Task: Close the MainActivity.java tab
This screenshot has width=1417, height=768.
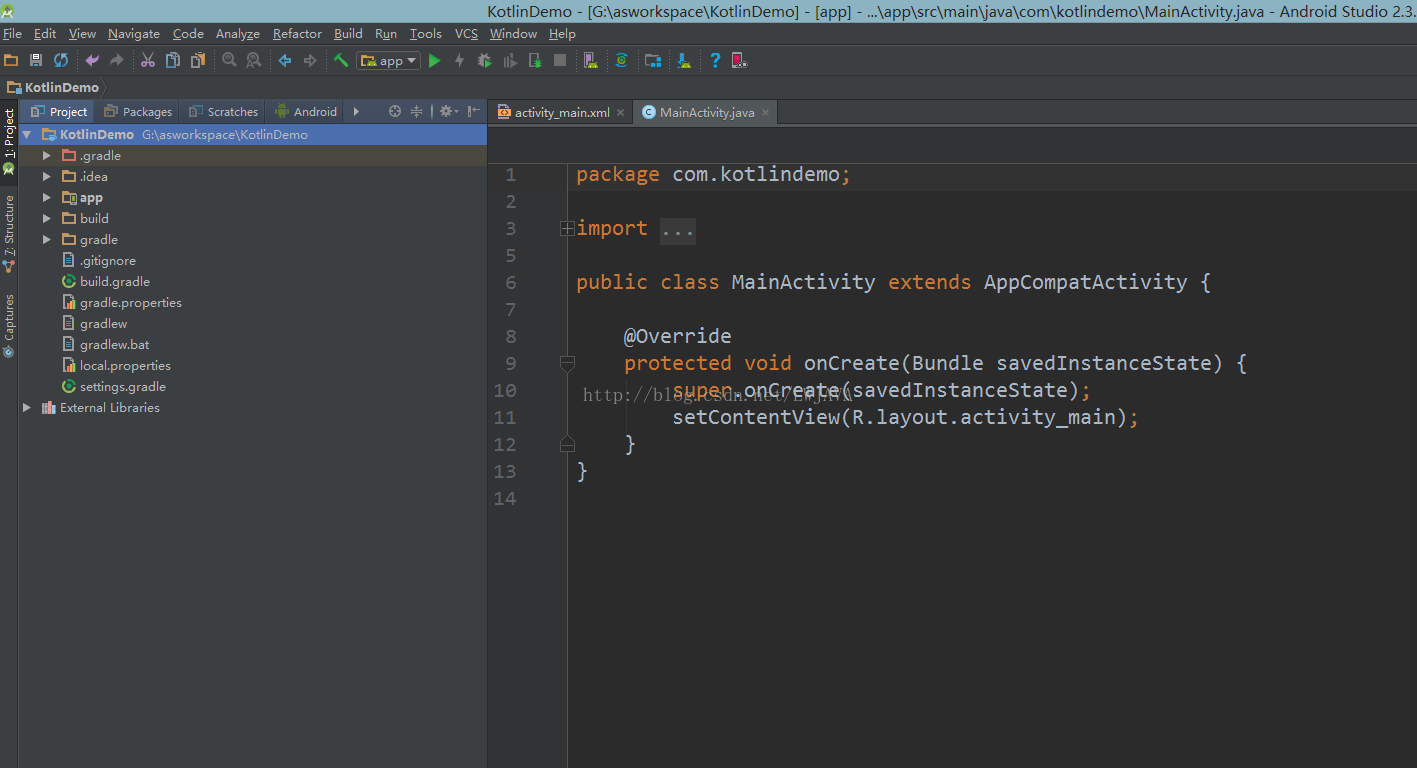Action: click(x=766, y=113)
